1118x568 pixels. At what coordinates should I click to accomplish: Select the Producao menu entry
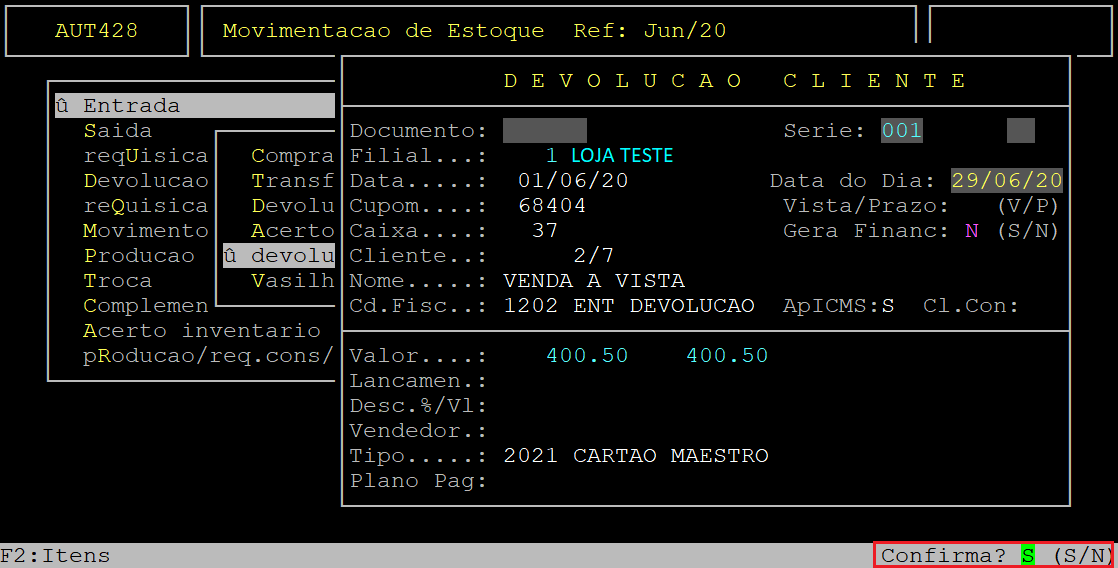[139, 256]
